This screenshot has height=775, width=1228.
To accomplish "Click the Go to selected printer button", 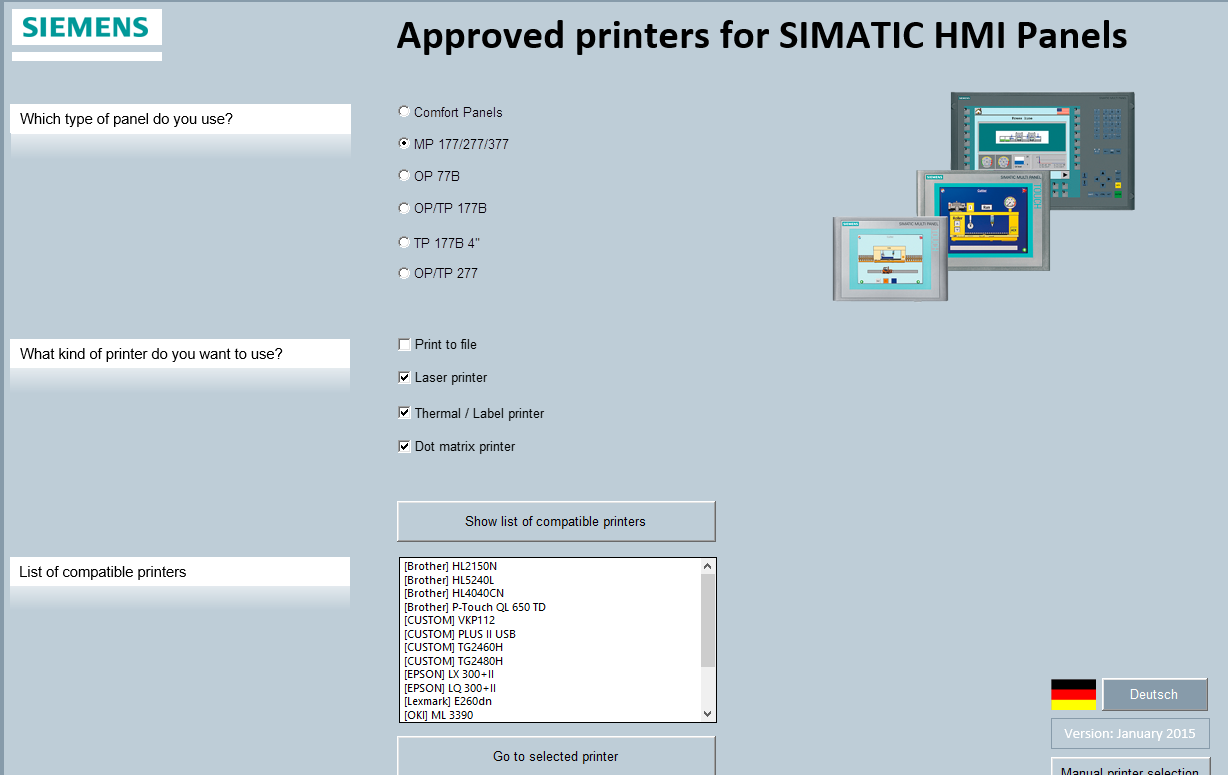I will (x=556, y=756).
